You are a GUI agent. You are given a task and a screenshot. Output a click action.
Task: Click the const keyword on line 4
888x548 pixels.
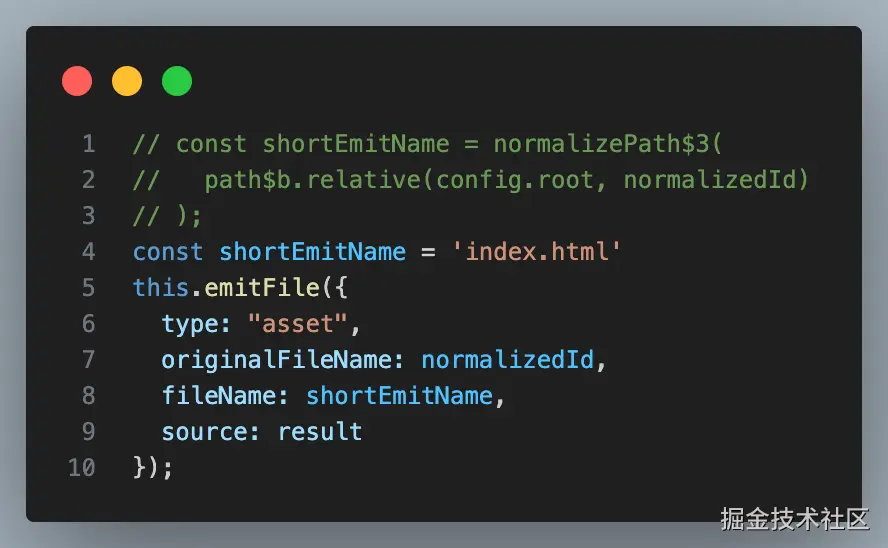(168, 252)
